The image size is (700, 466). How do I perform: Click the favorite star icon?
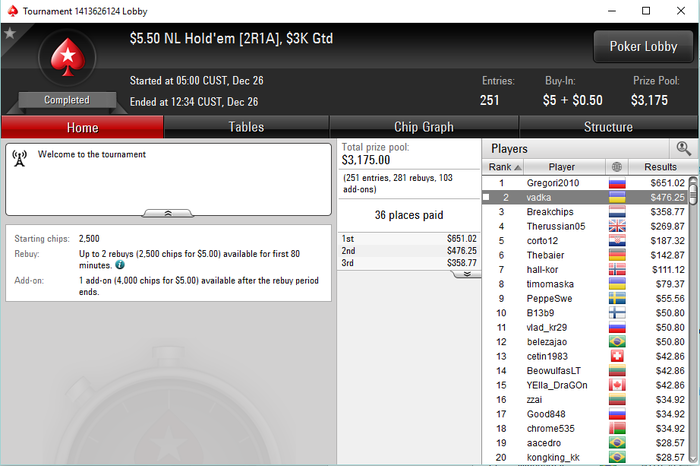click(10, 33)
